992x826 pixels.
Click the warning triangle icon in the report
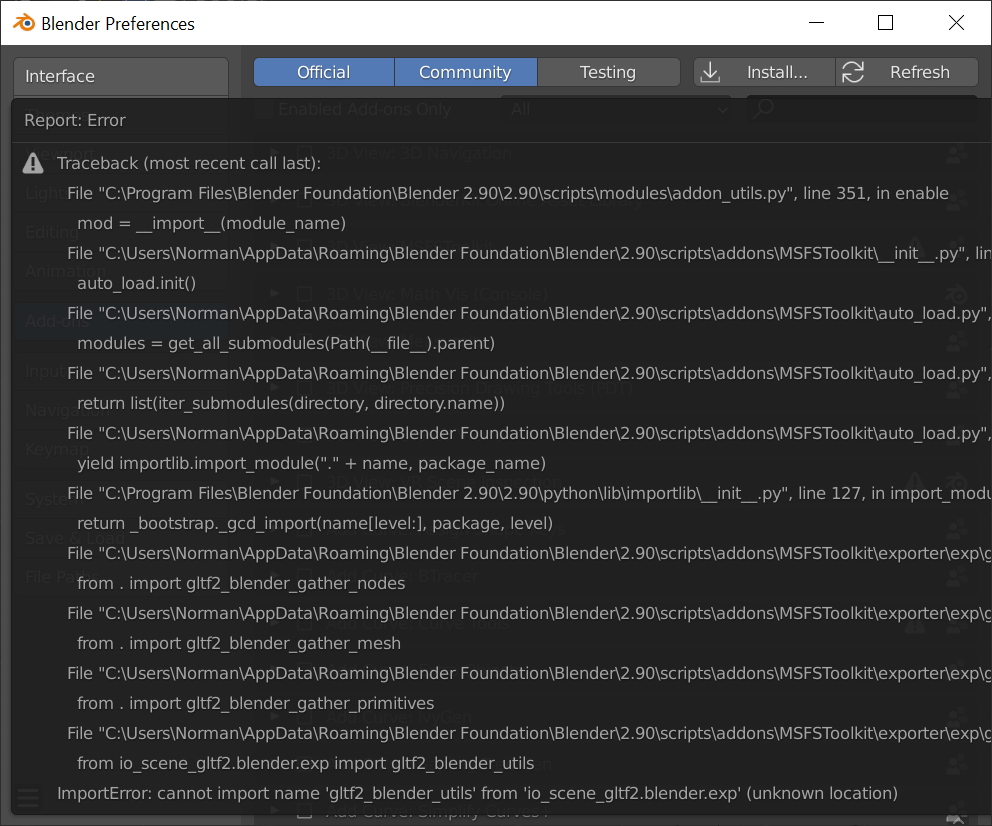pyautogui.click(x=33, y=164)
